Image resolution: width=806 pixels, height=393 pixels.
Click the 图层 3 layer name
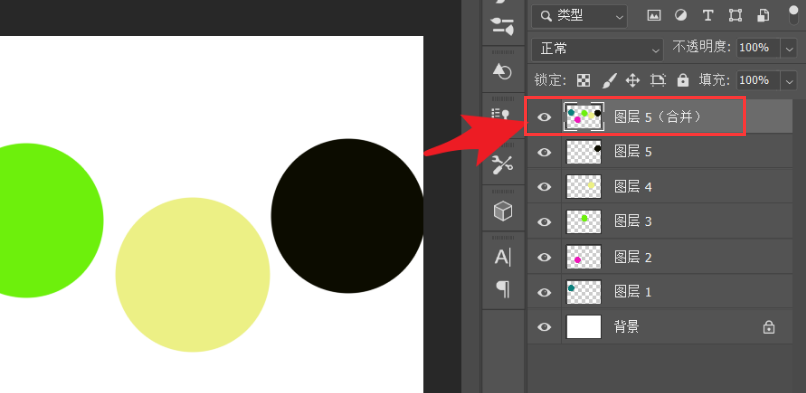[633, 222]
